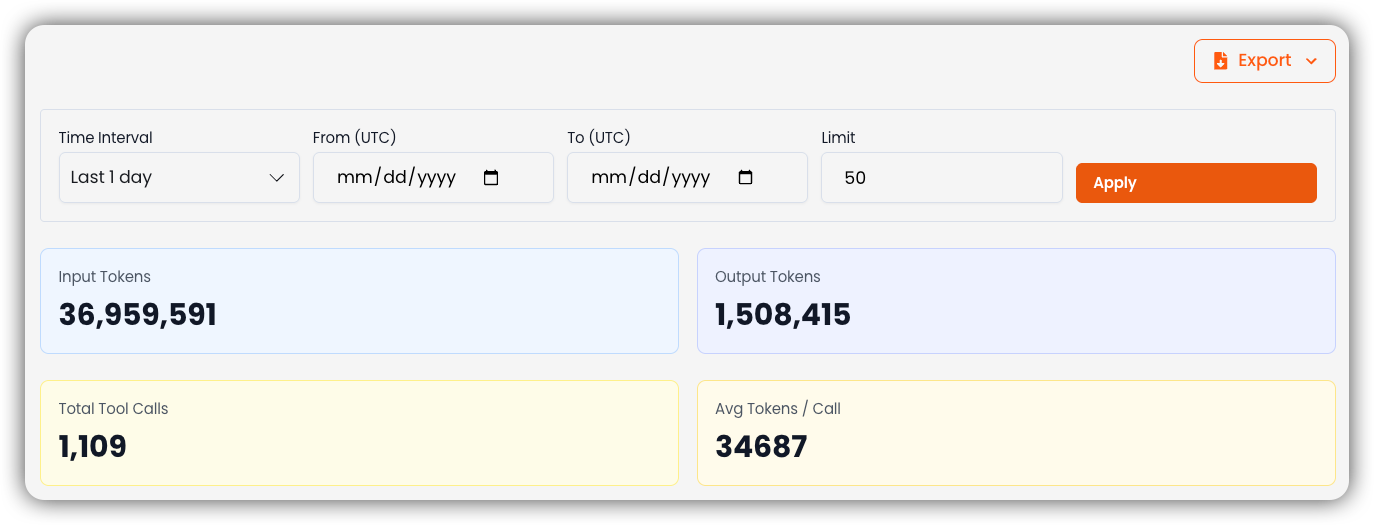This screenshot has height=525, width=1374.
Task: Open calendar picker icon in To (UTC)
Action: coord(745,178)
